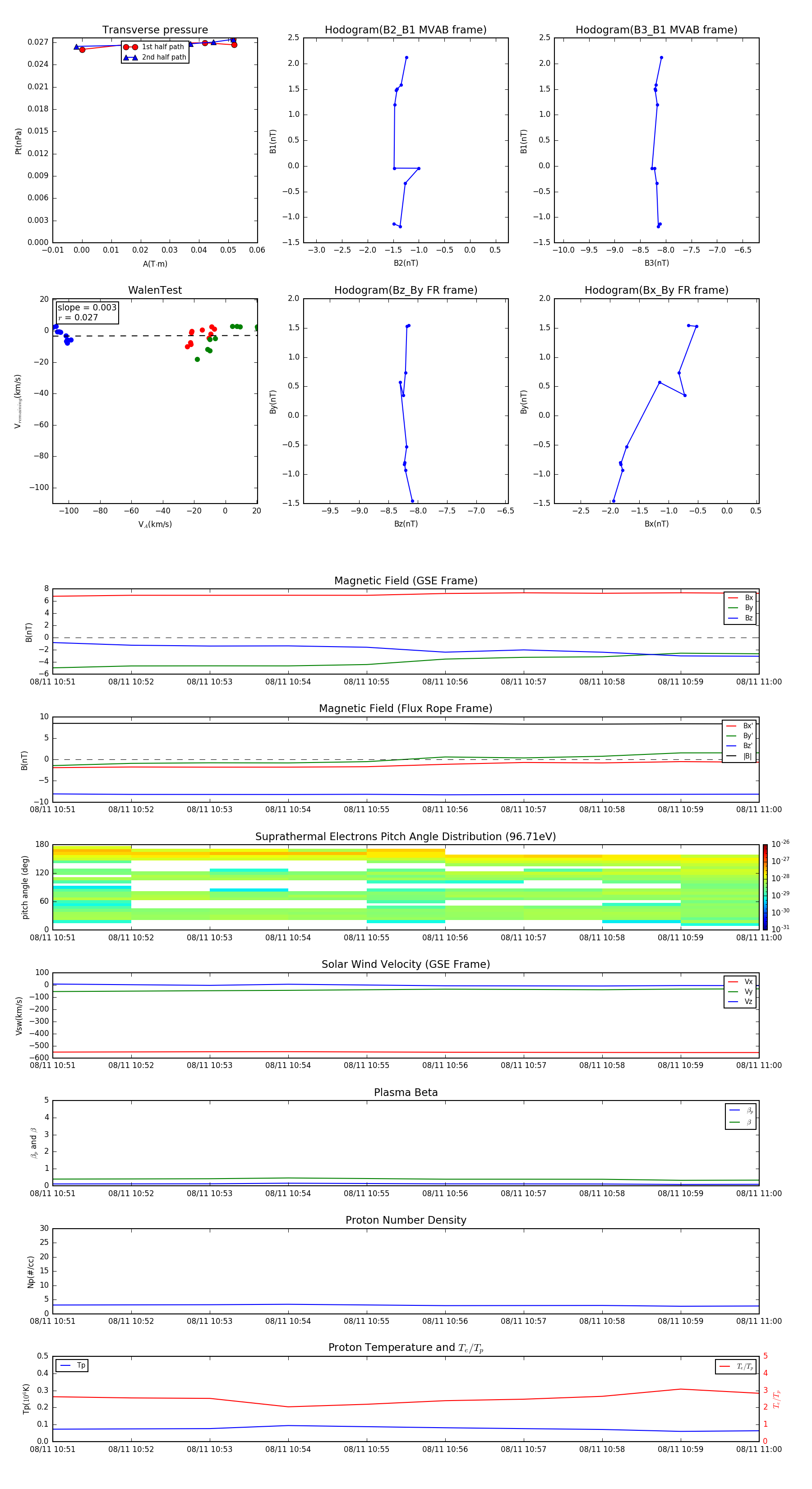Click the 'Magnetic Field (GSE Frame)' title

406,581
